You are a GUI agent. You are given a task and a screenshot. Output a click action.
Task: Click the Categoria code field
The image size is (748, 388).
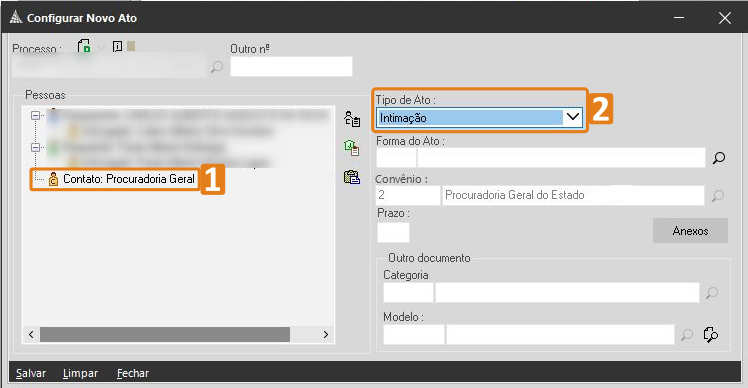click(408, 293)
